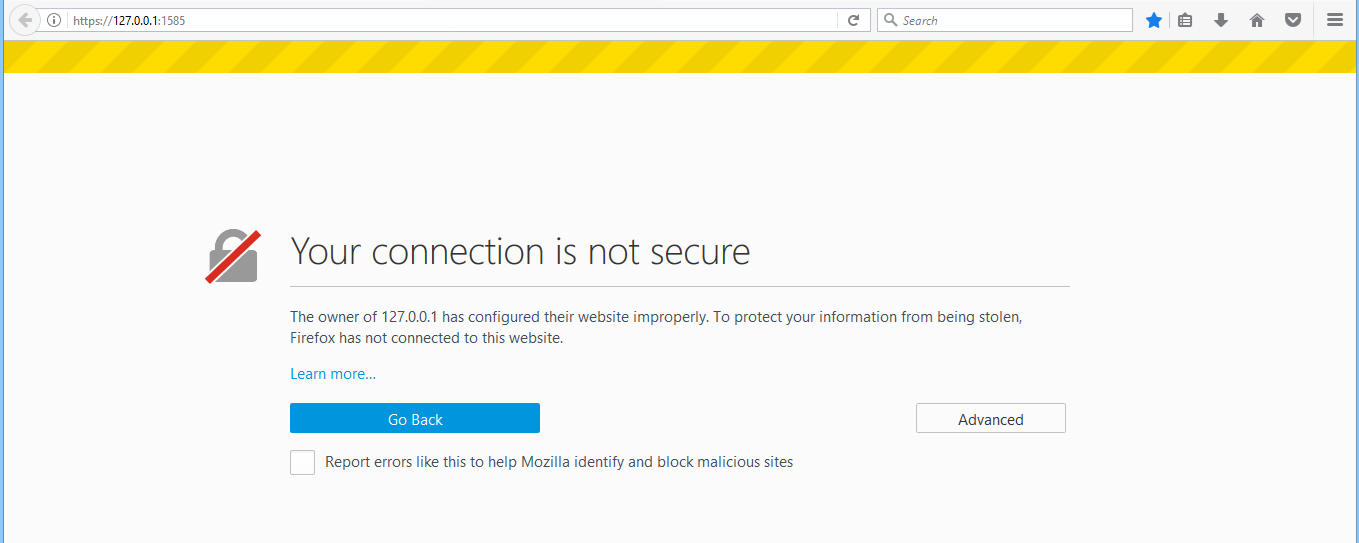
Task: Bookmark this page with the star icon
Action: (x=1154, y=20)
